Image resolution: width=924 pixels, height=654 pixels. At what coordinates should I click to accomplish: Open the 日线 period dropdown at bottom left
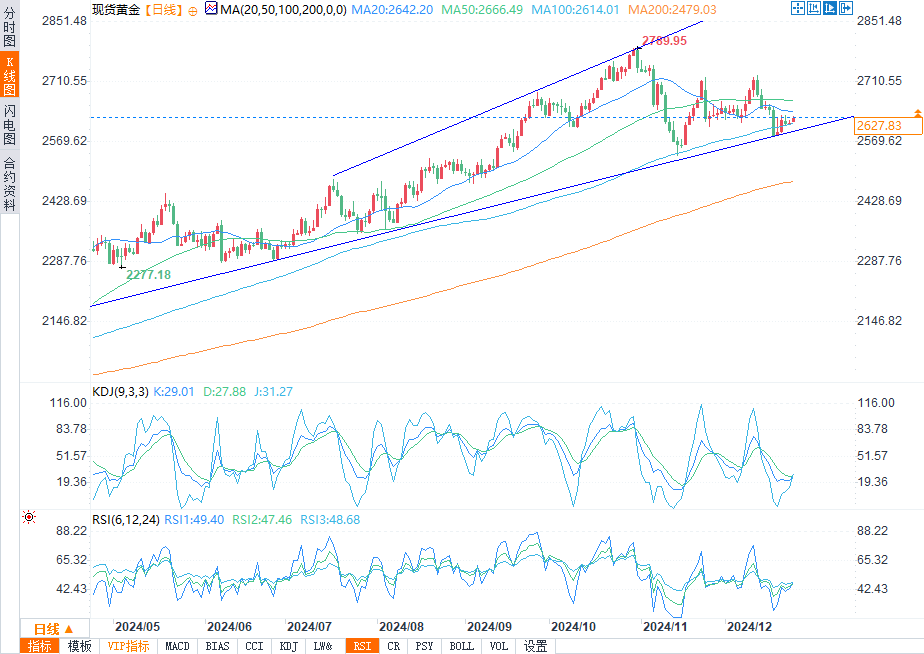point(52,629)
